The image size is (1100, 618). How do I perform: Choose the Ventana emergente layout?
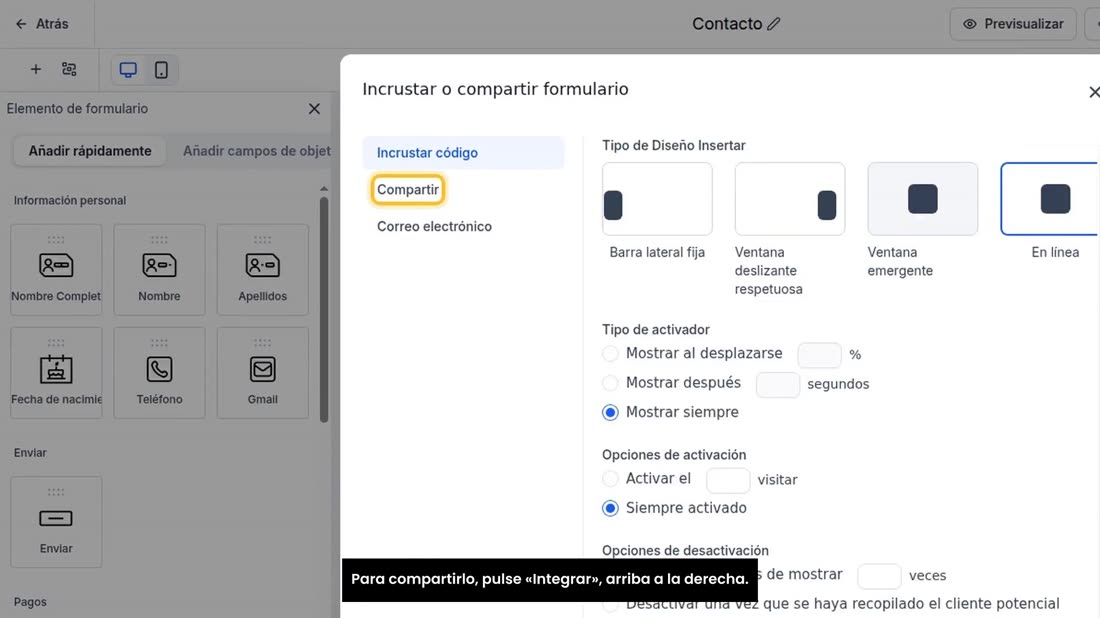tap(923, 199)
